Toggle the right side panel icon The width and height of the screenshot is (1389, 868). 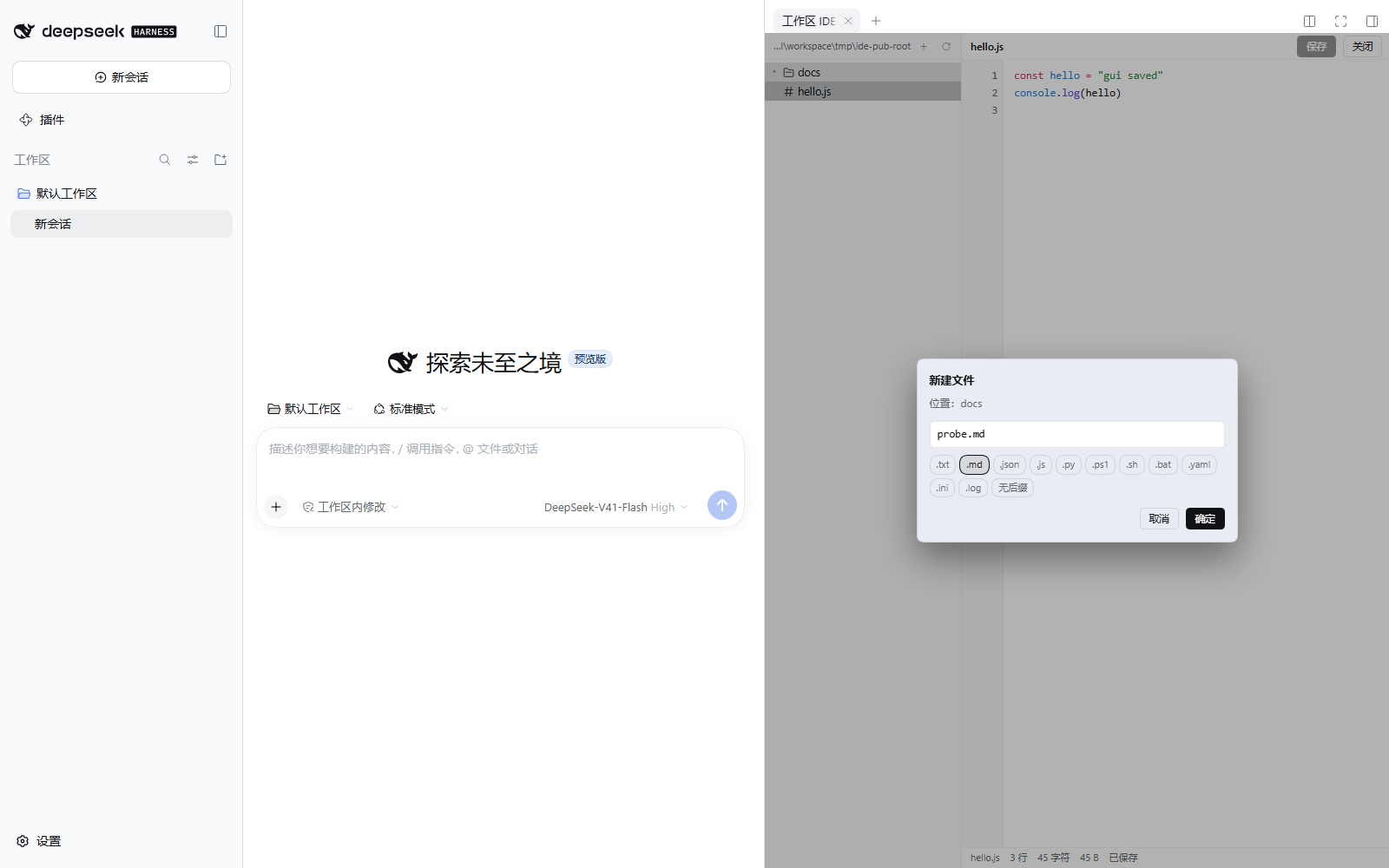1373,21
